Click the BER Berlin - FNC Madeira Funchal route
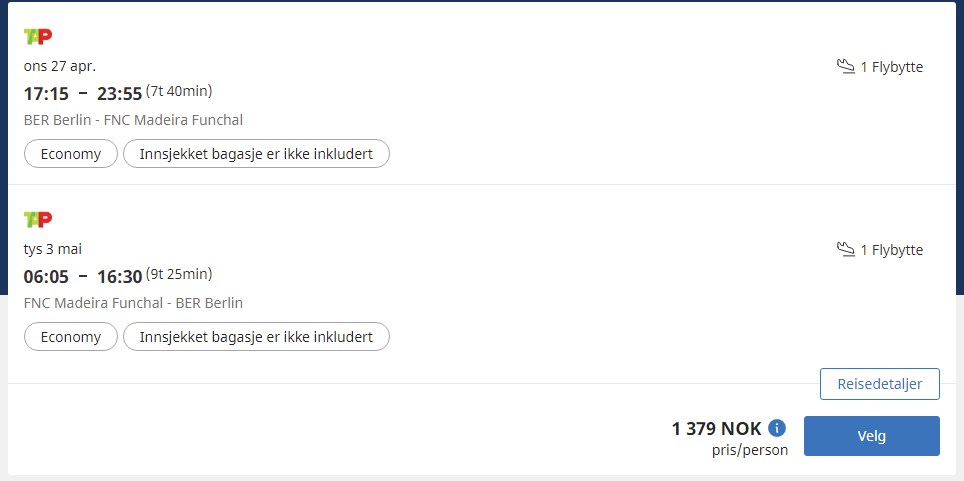 click(x=133, y=120)
